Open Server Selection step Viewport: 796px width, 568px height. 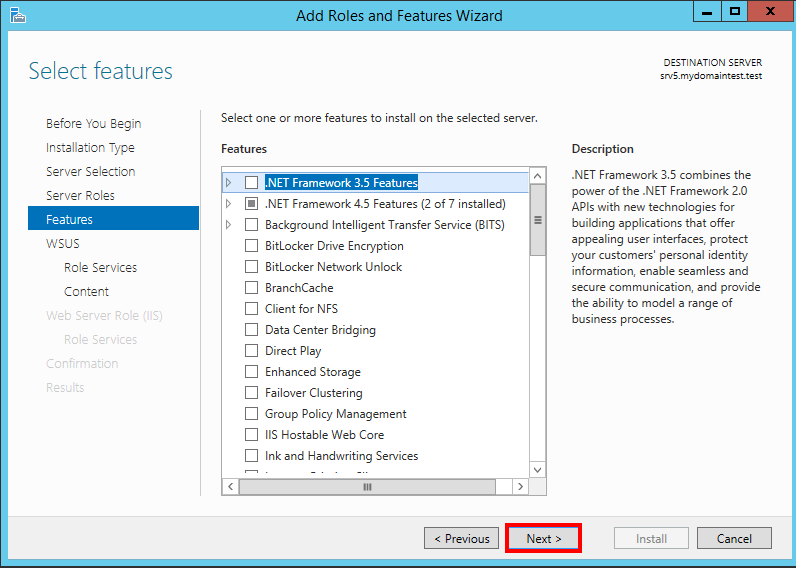90,172
